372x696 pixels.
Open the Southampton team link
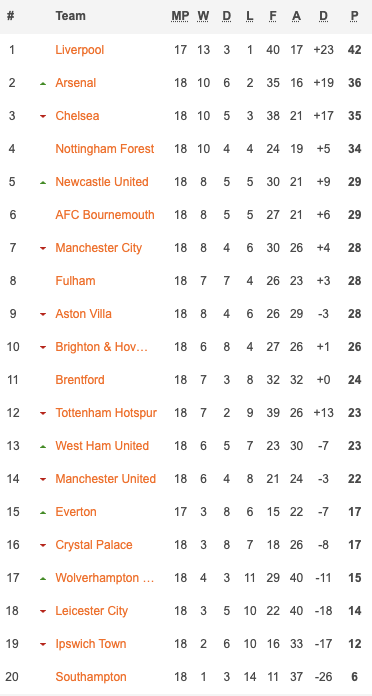91,677
